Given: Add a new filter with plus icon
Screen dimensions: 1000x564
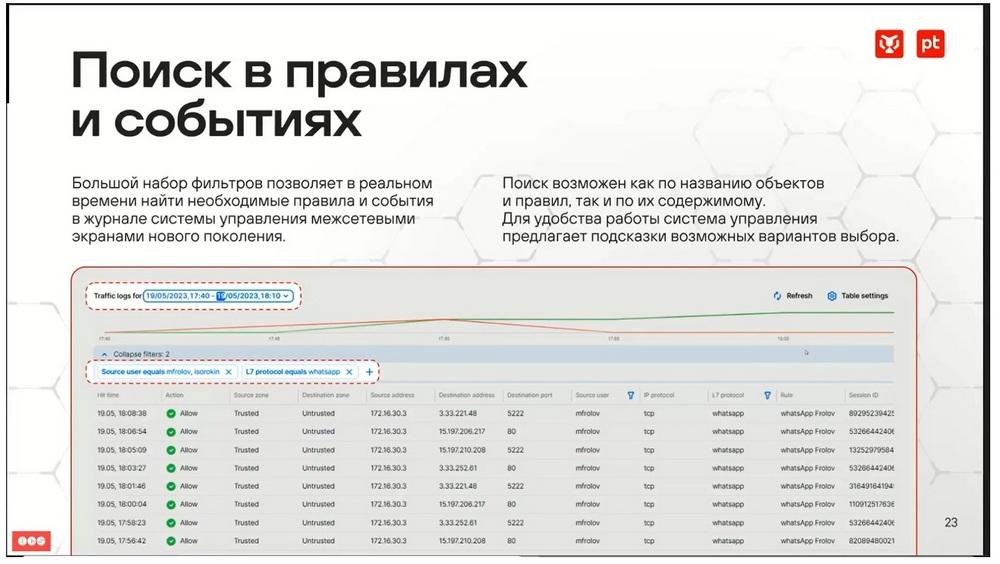Looking at the screenshot, I should coord(369,372).
